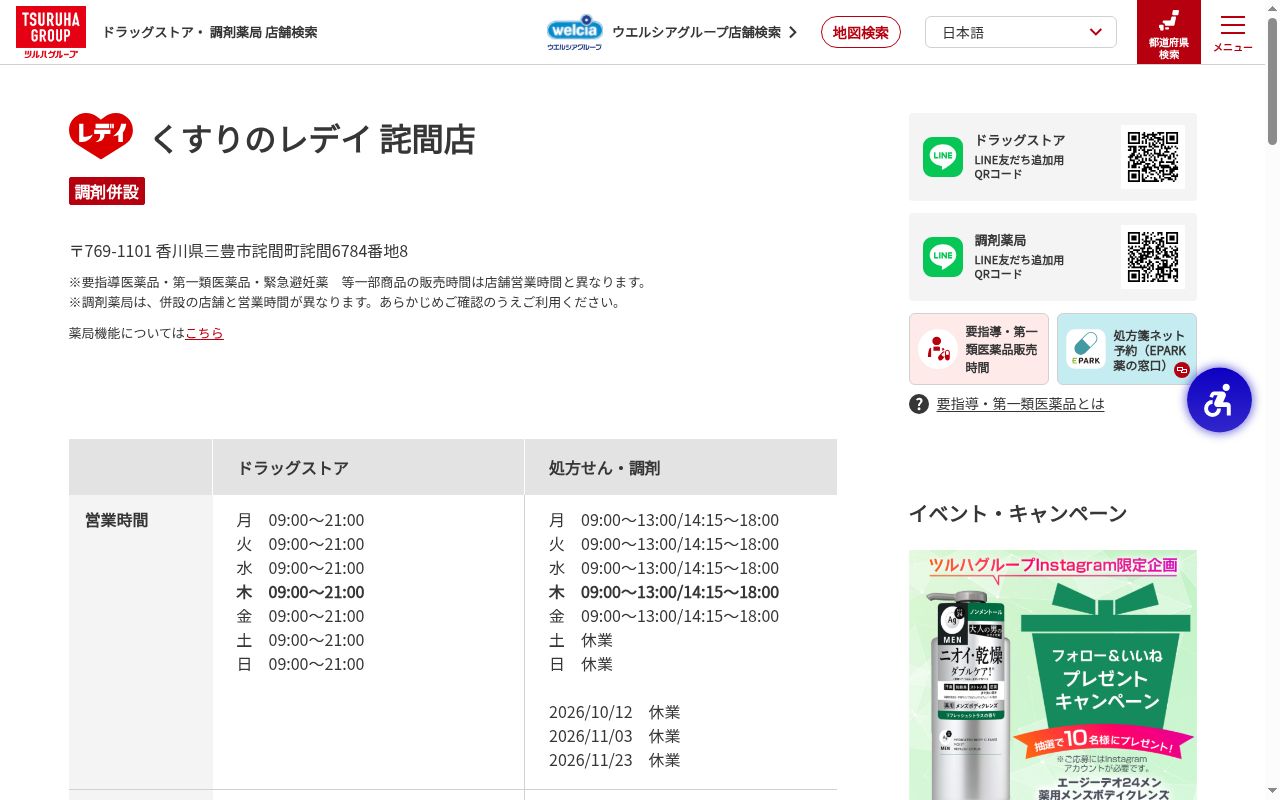Open the Instagram present campaign banner
Viewport: 1280px width, 800px height.
(1053, 675)
